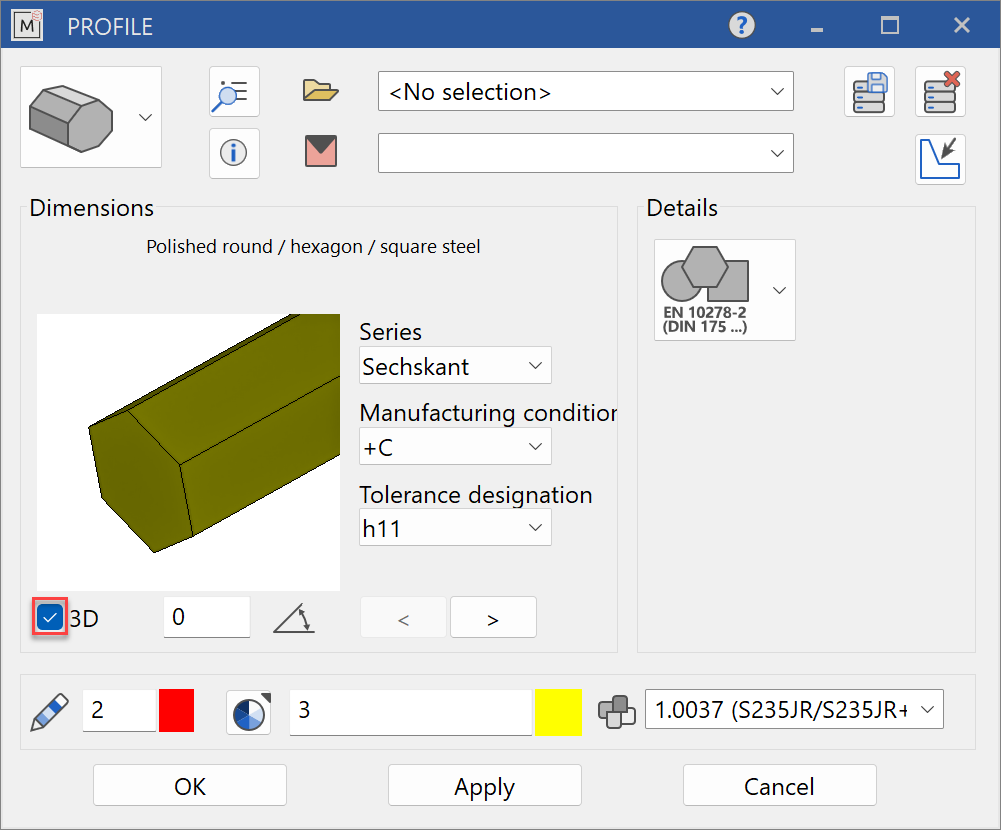Click the save to database icon
Viewport: 1001px width, 830px height.
click(x=869, y=92)
